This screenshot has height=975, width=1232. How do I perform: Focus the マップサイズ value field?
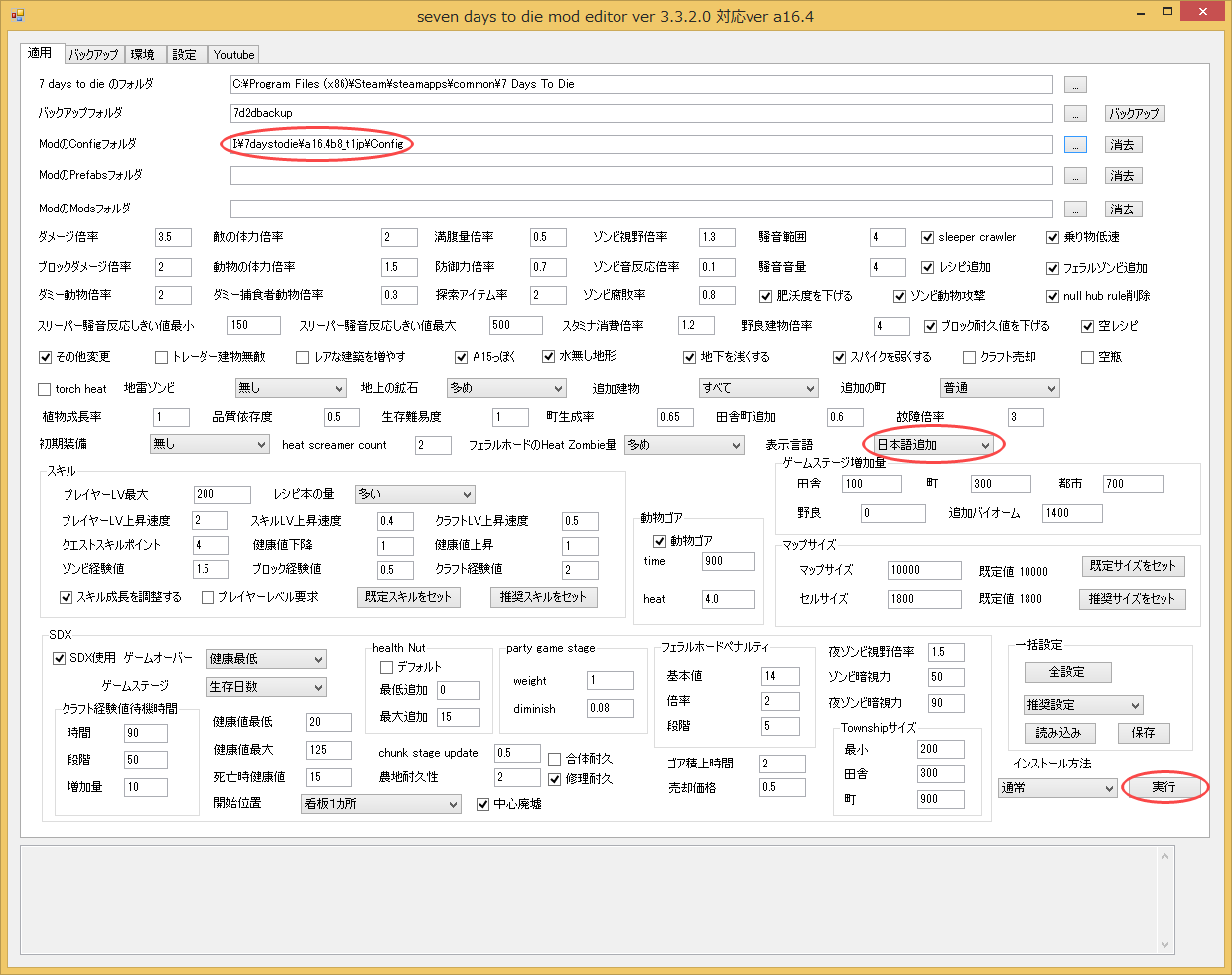tap(924, 570)
